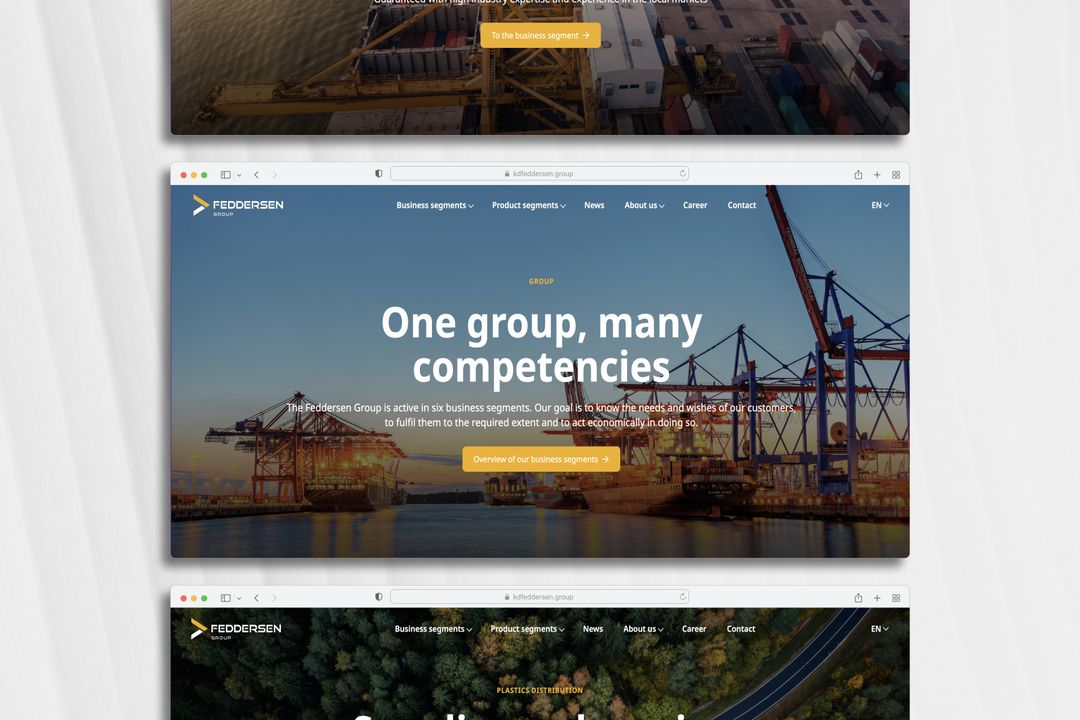Open a new tab with the plus icon

(x=877, y=173)
